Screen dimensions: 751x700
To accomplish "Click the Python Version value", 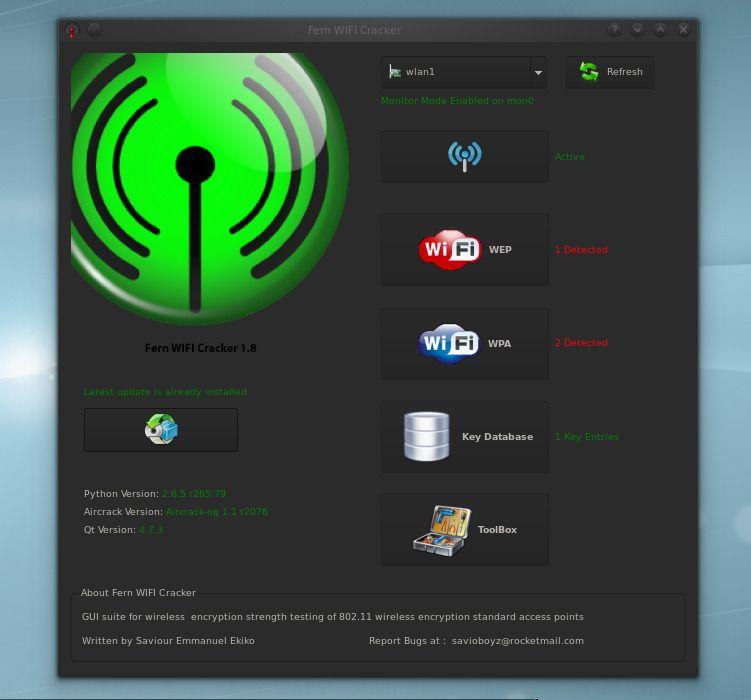I will tap(193, 494).
